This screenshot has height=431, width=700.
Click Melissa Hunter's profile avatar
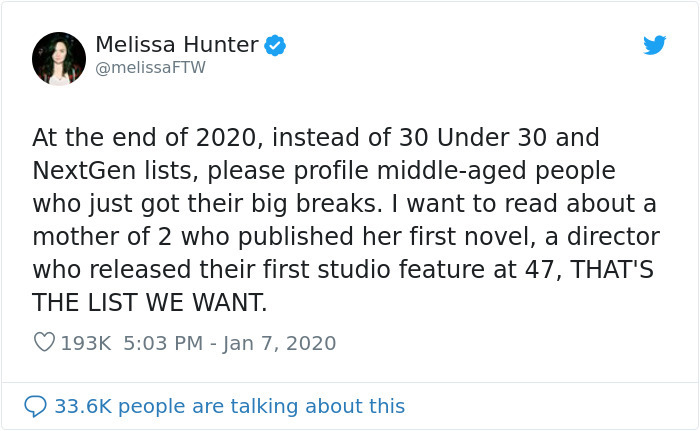[59, 58]
